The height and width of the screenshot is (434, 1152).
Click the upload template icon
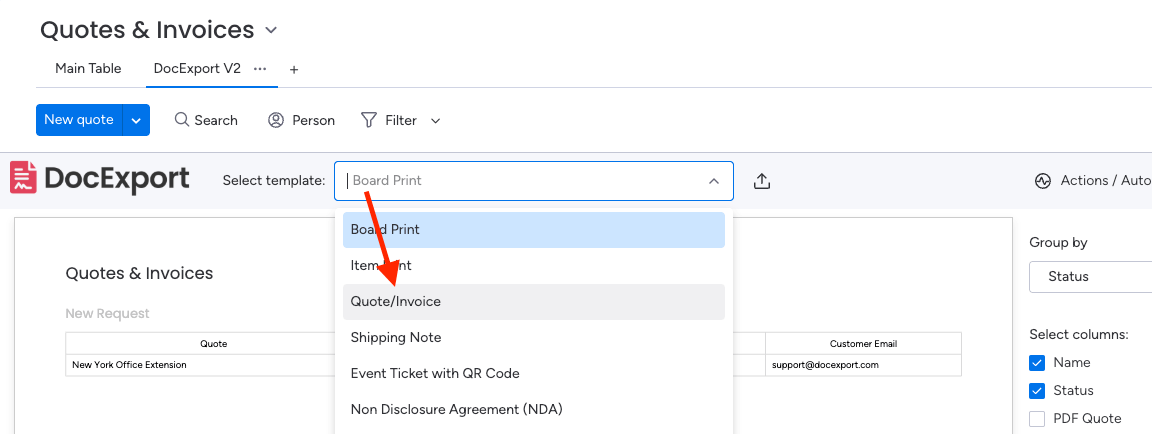coord(762,181)
